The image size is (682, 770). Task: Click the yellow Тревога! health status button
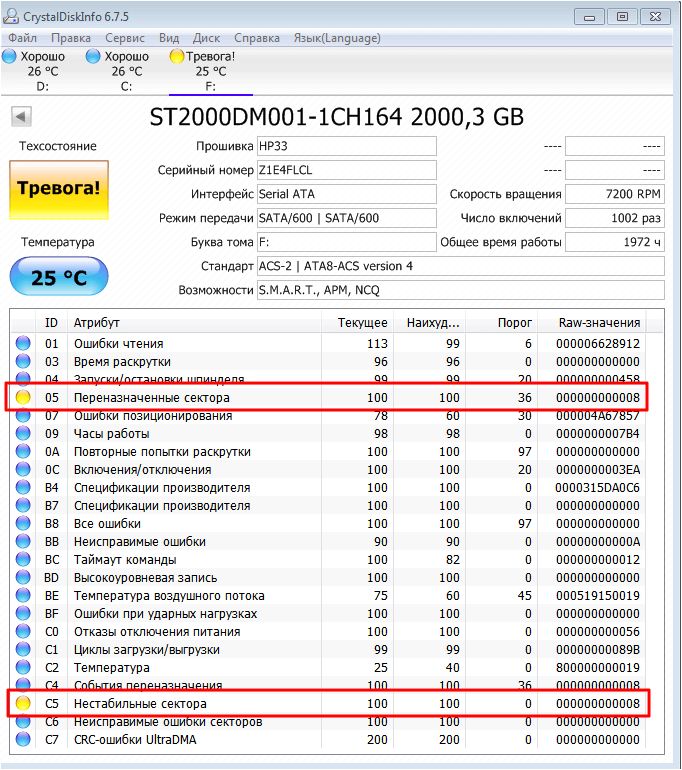(x=58, y=190)
